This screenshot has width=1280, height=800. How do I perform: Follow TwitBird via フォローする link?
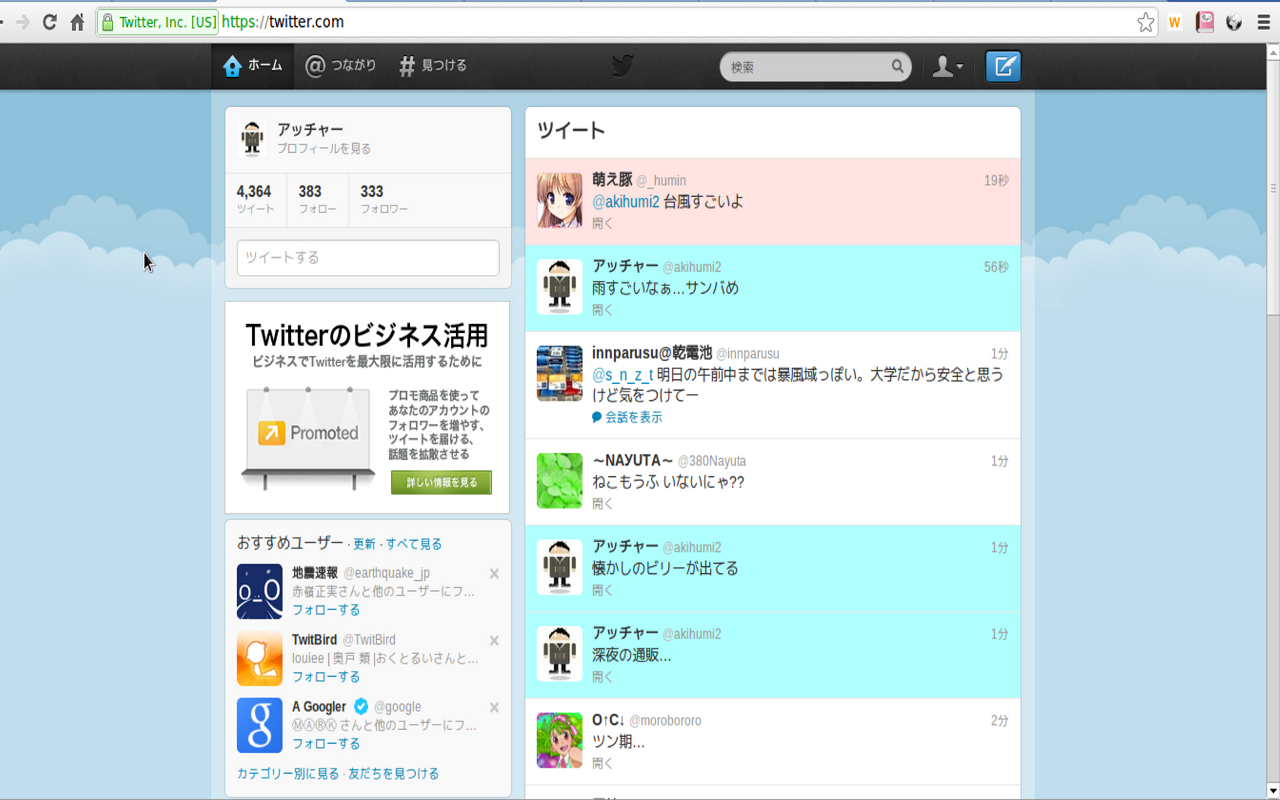tap(326, 677)
